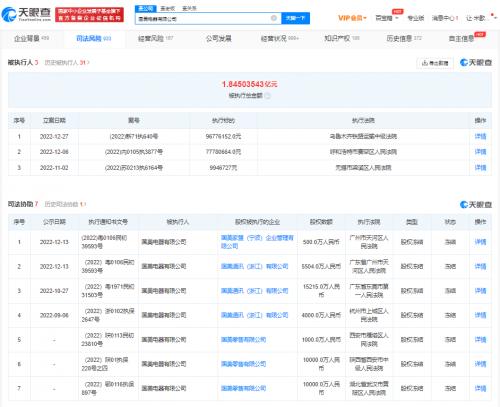Open 详情 for judicial assistance row 5
This screenshot has height=407, width=500.
tap(480, 340)
